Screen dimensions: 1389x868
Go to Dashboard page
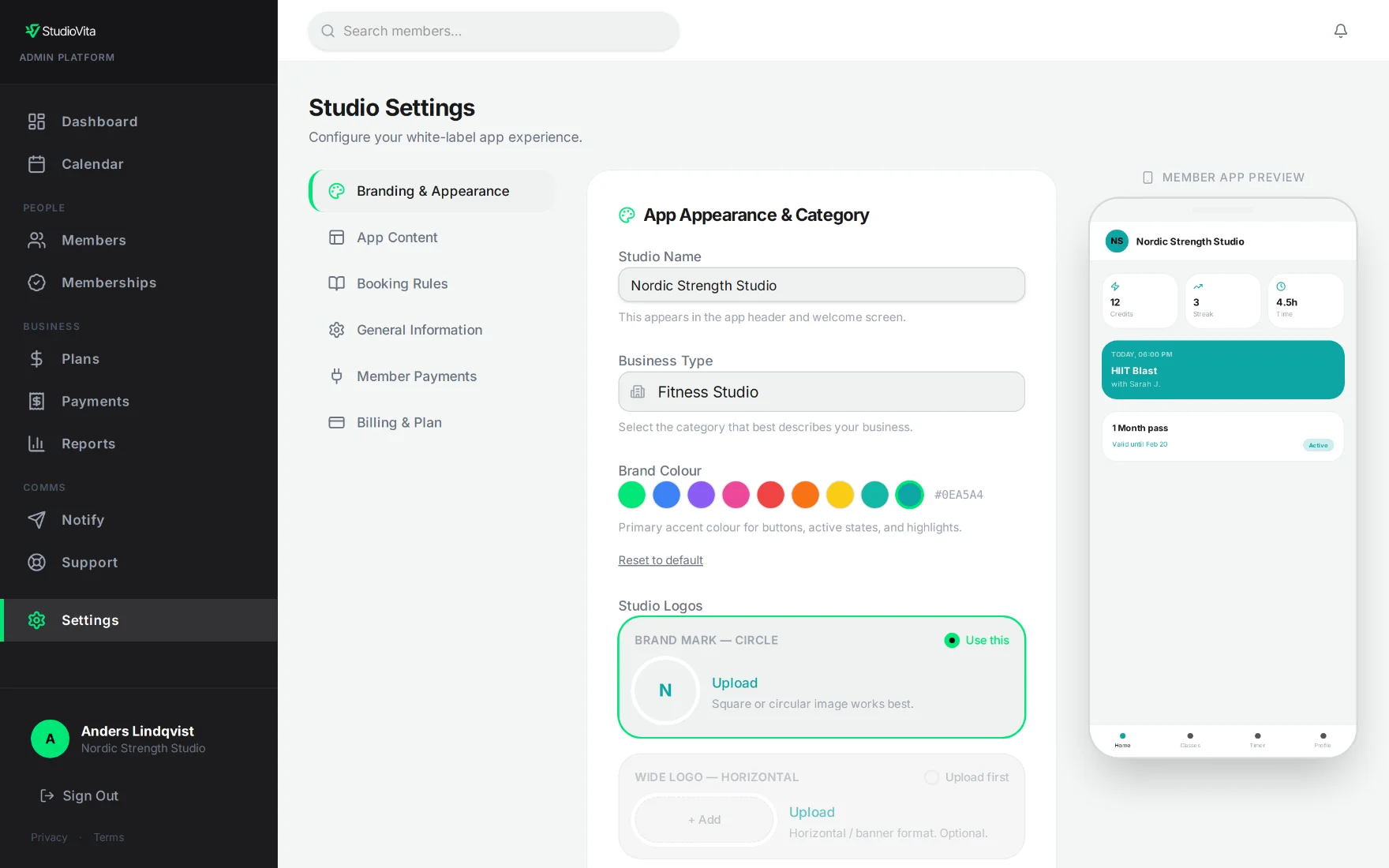(139, 122)
